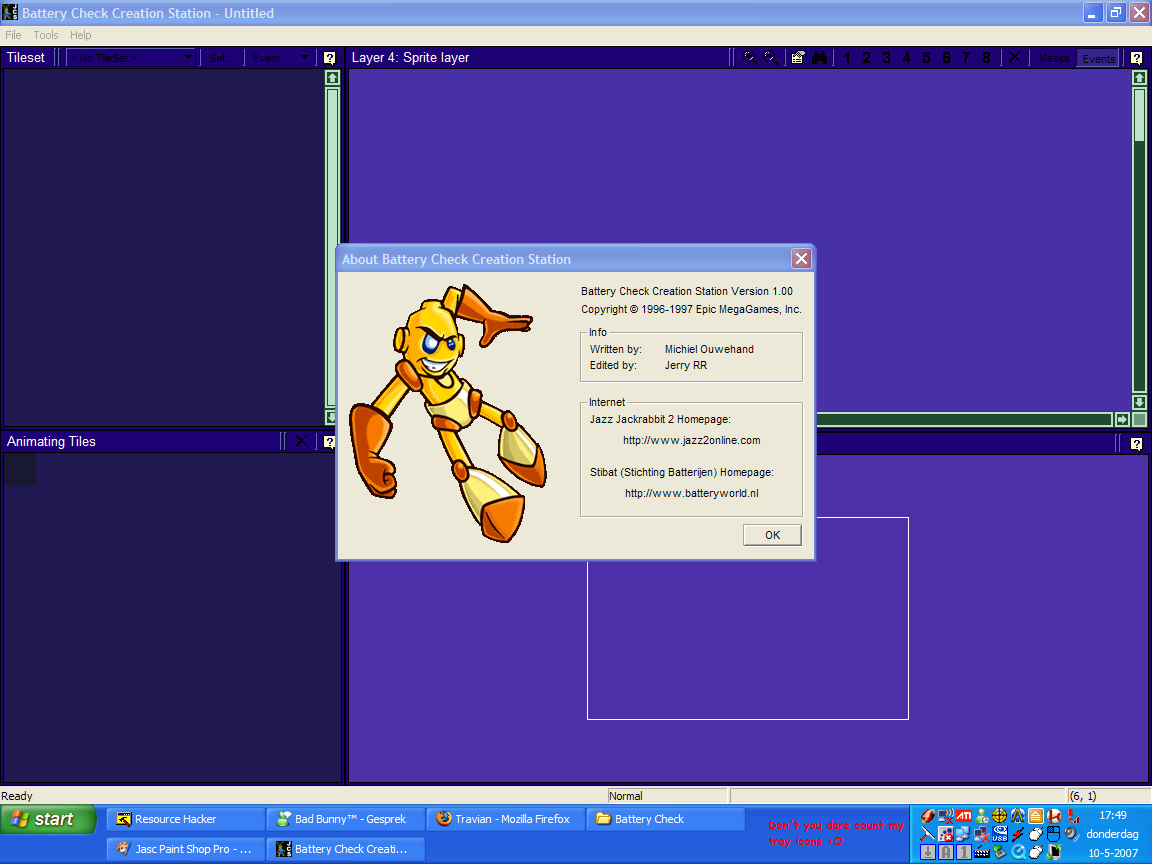Open the level properties icon

(x=798, y=57)
